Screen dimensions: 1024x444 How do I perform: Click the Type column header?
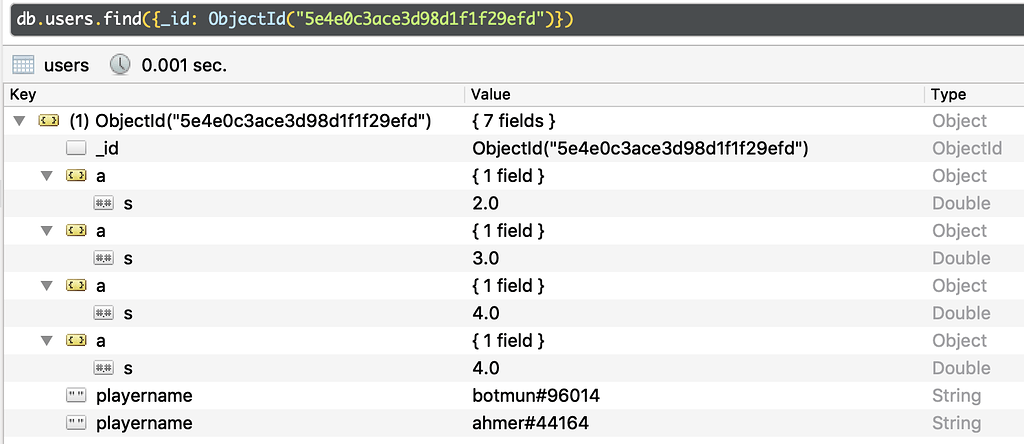point(970,94)
